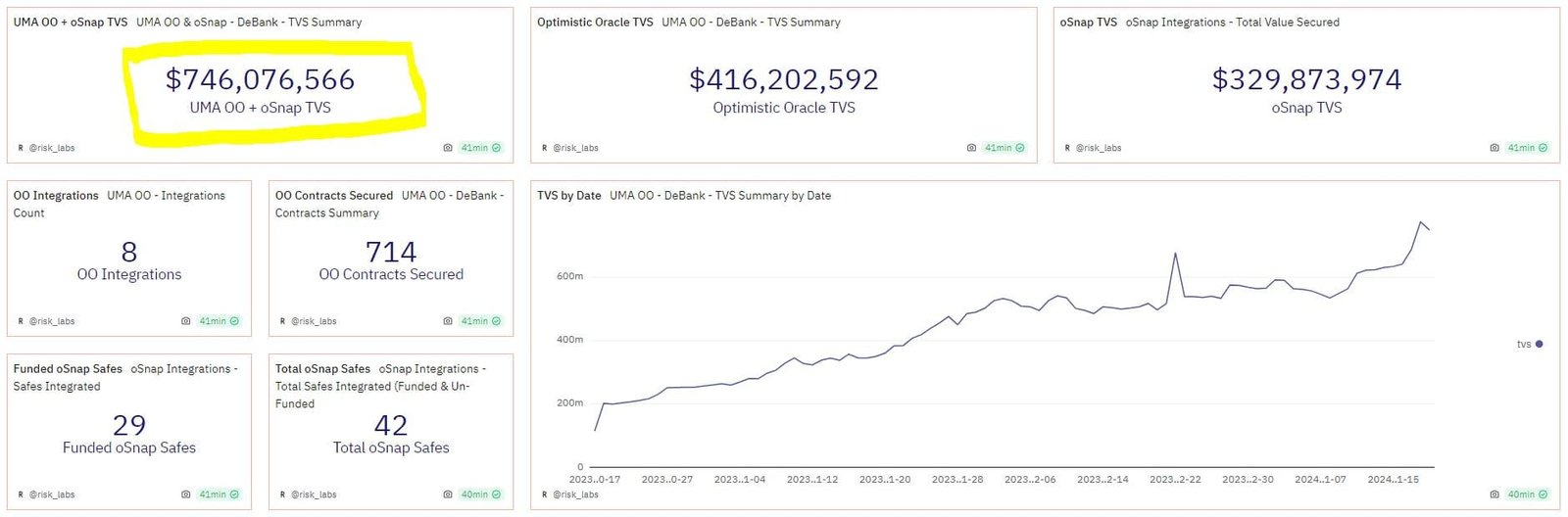1568x517 pixels.
Task: Click camera icon in OO Integrations panel
Action: click(x=186, y=321)
